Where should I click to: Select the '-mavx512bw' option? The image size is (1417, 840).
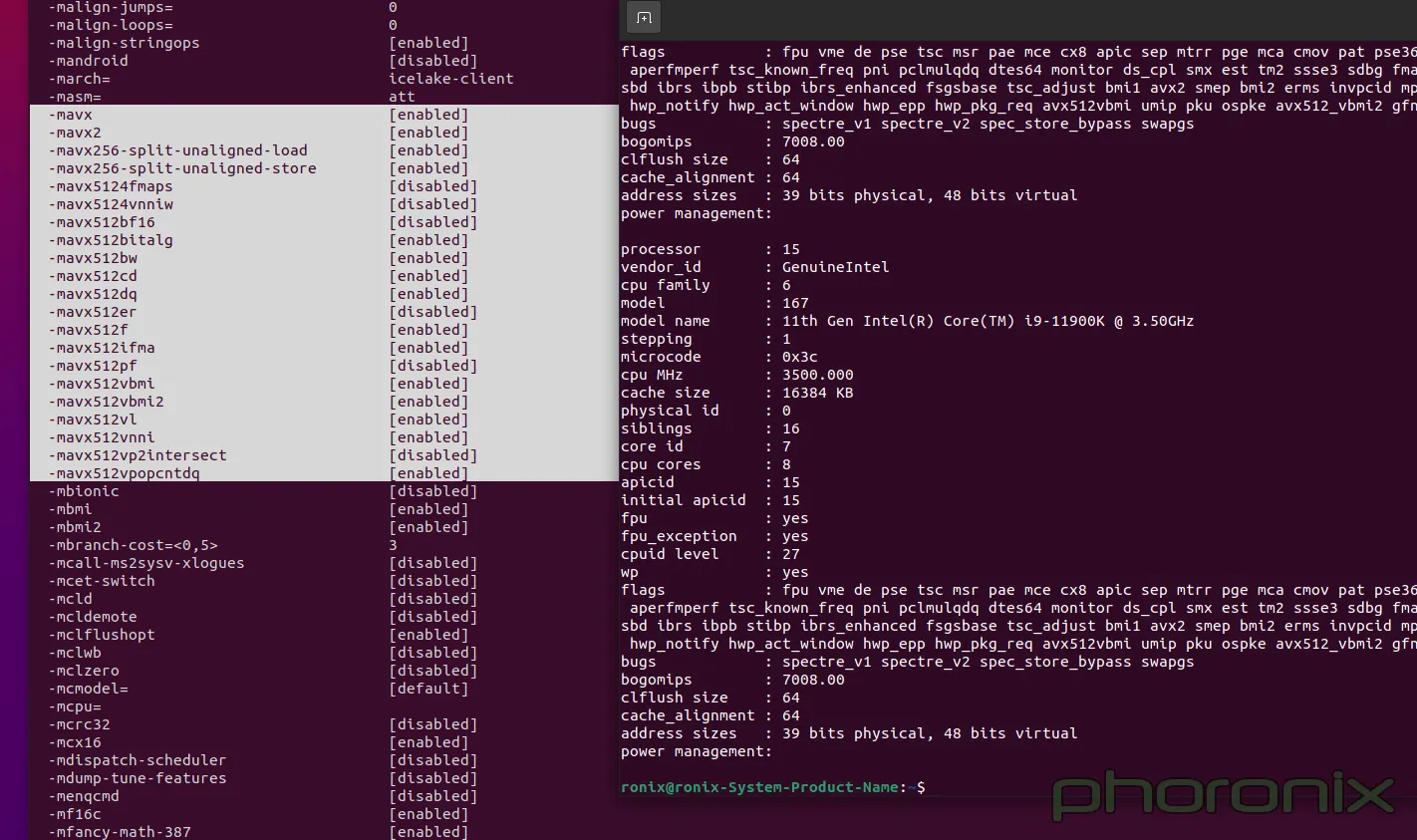click(93, 258)
